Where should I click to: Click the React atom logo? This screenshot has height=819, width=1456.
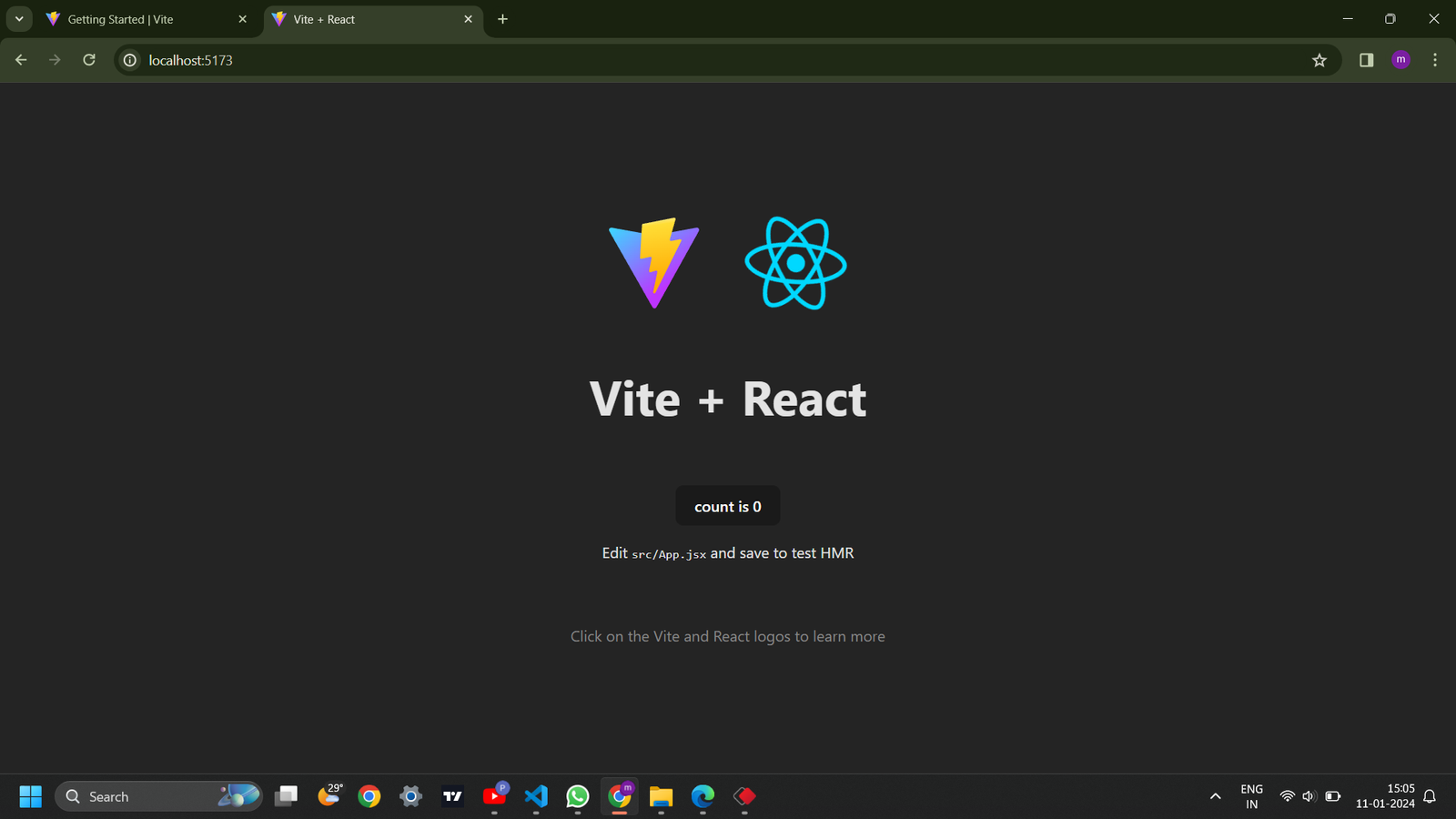(795, 263)
